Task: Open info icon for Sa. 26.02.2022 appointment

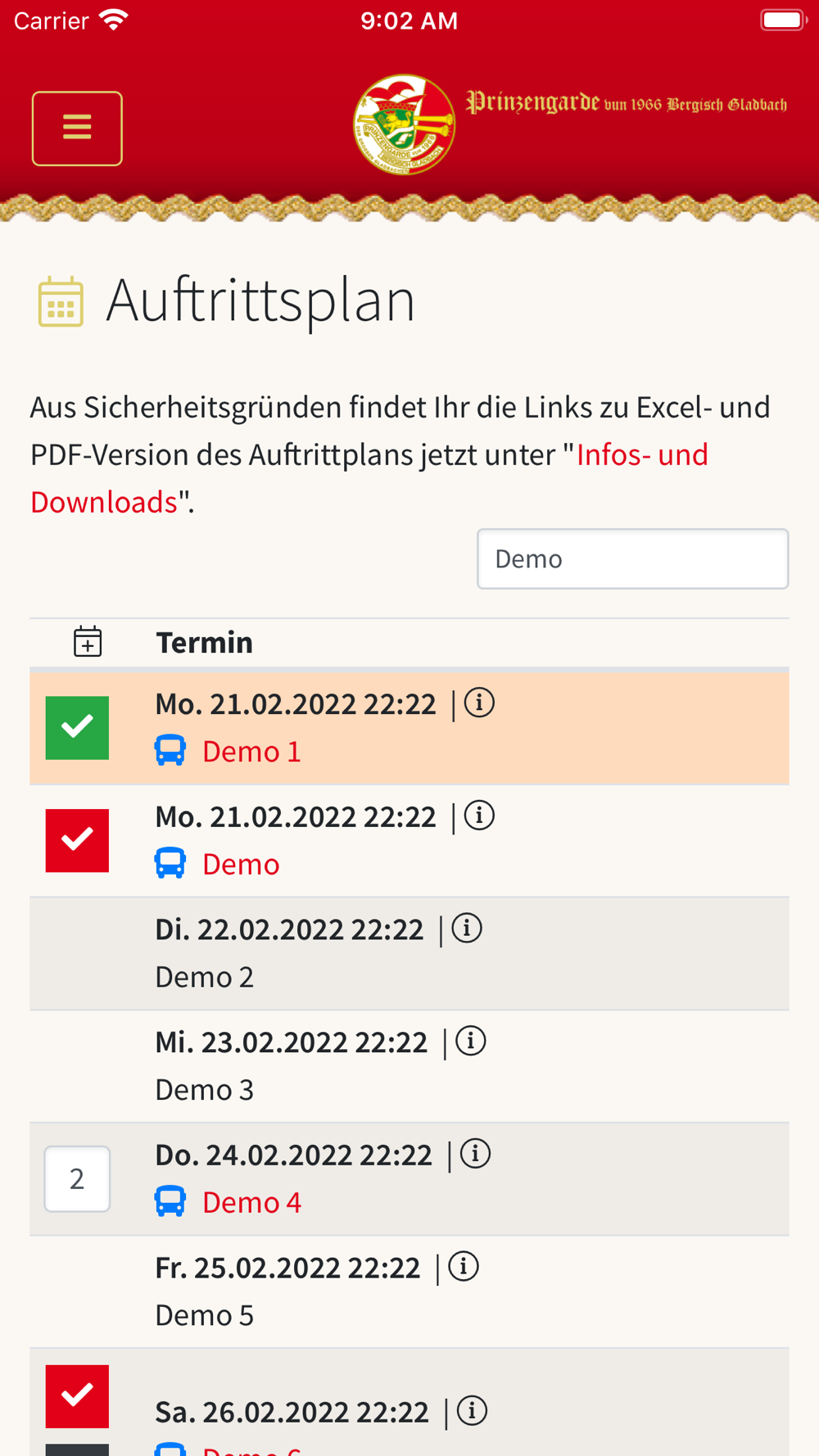Action: (472, 1411)
